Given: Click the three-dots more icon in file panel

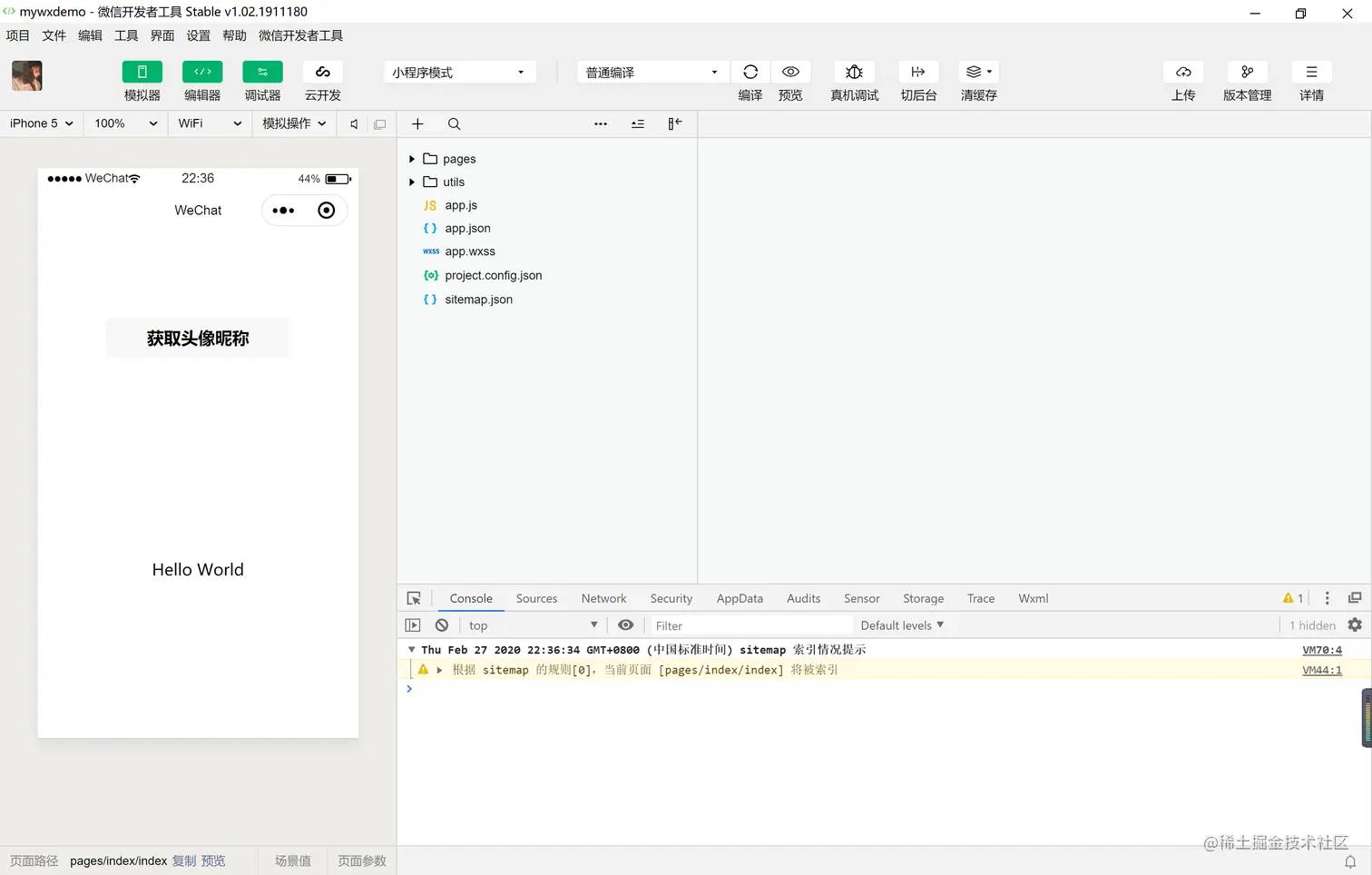Looking at the screenshot, I should (601, 124).
